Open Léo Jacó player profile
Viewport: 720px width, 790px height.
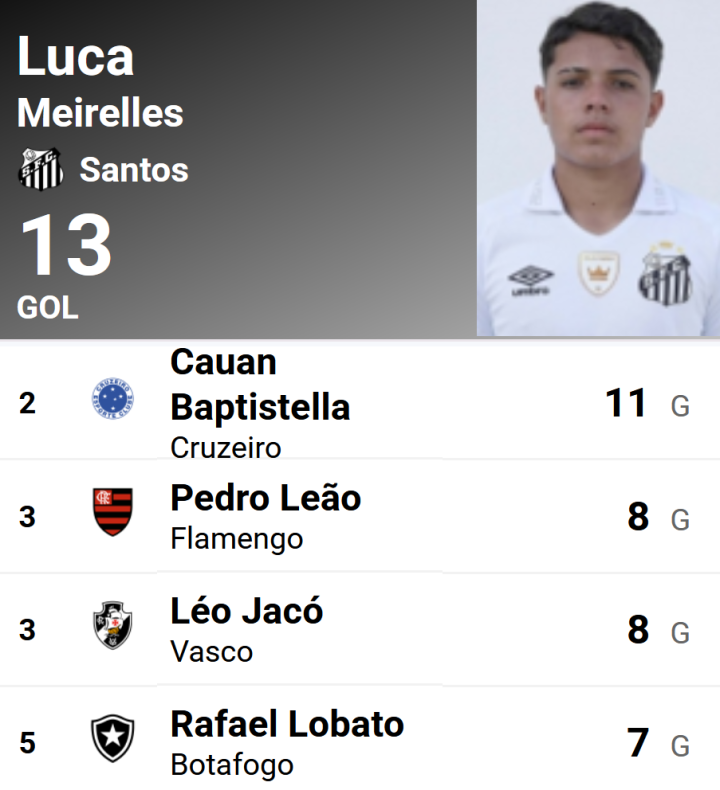point(246,610)
